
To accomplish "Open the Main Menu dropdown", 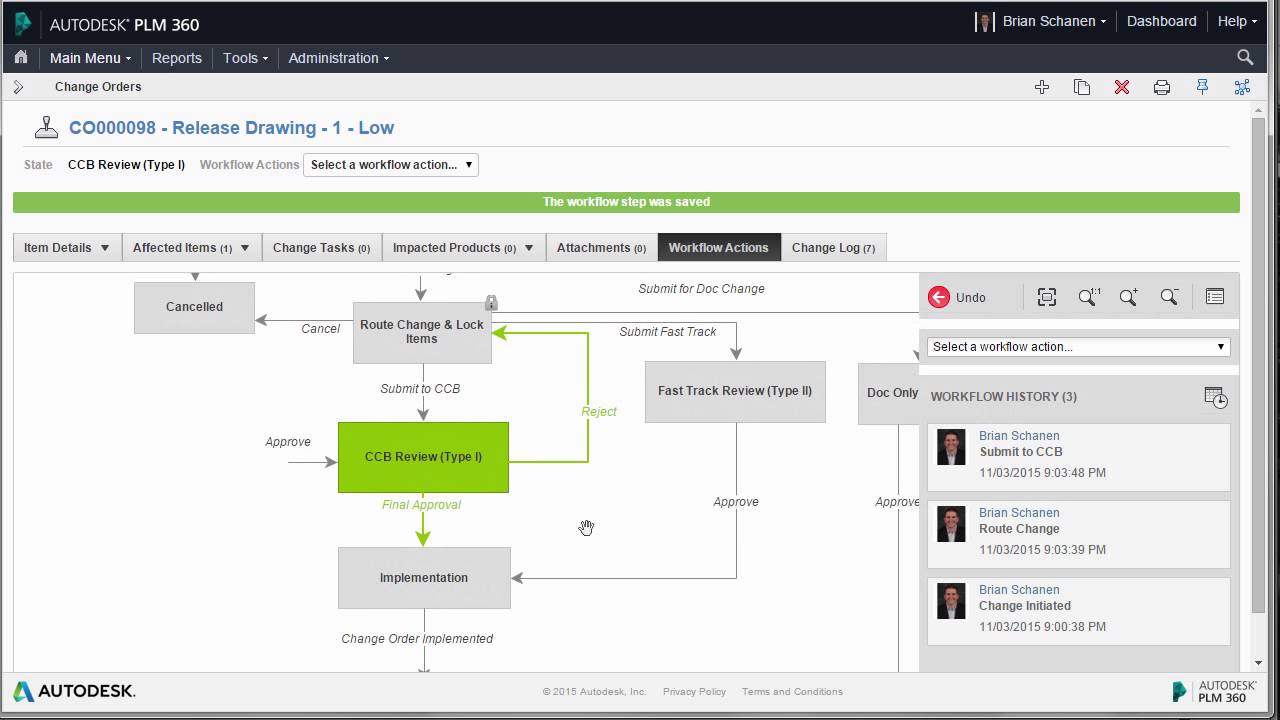I will click(90, 58).
